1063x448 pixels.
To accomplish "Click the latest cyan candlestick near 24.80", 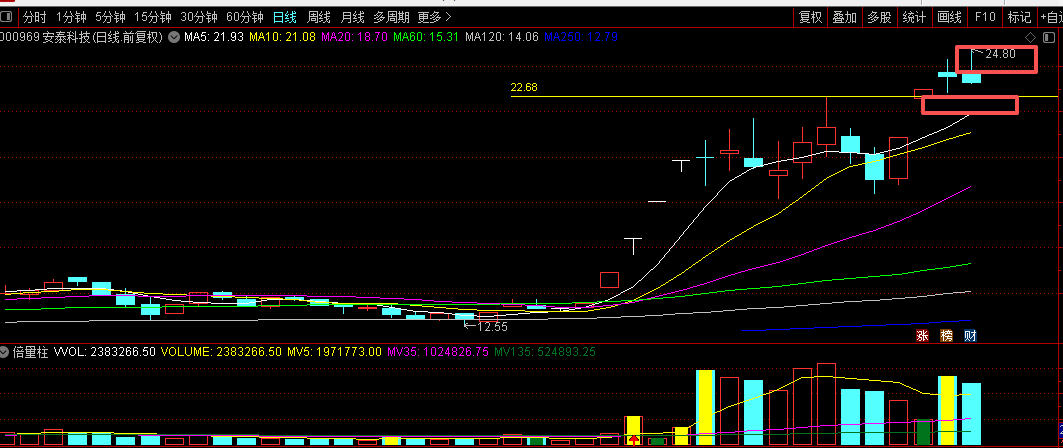I will [971, 79].
